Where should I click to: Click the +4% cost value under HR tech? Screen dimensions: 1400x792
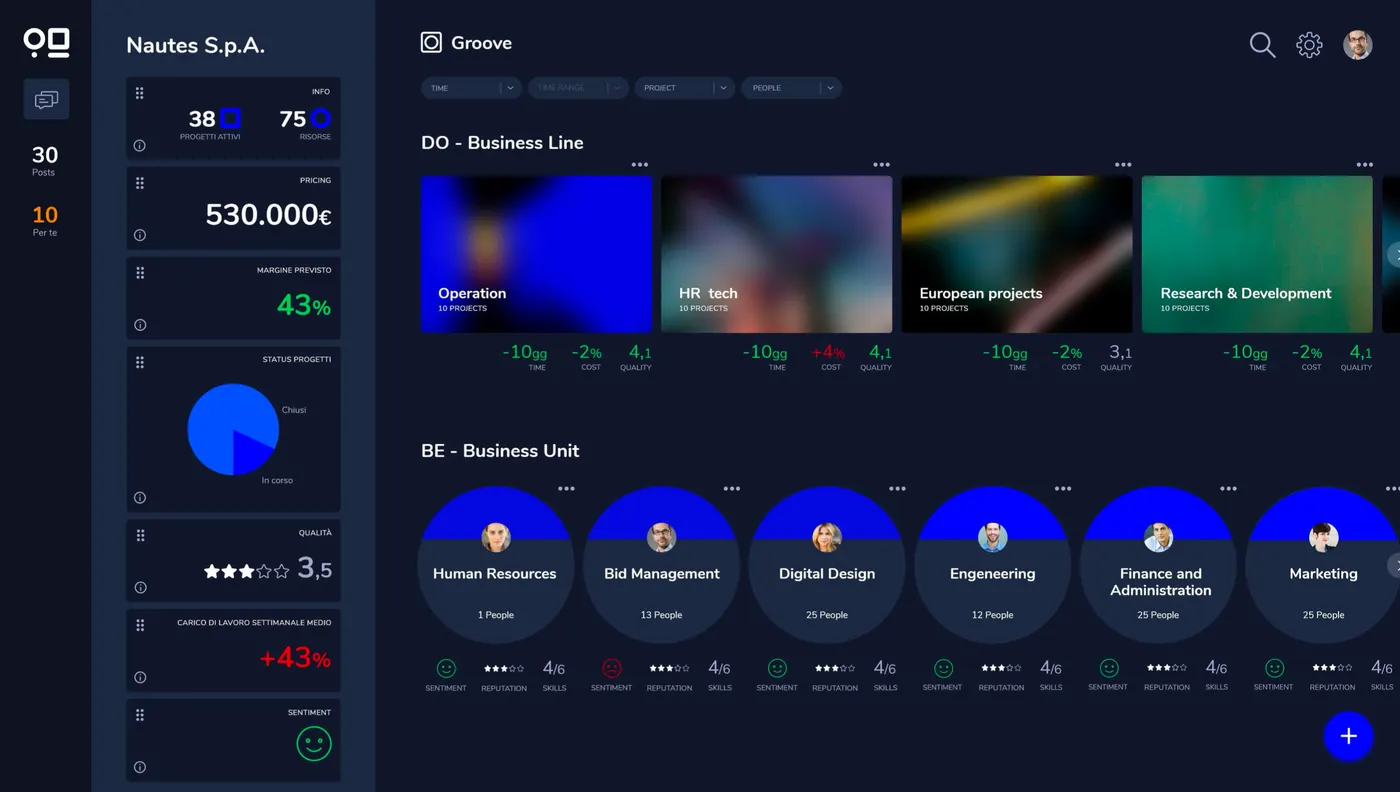(x=828, y=352)
